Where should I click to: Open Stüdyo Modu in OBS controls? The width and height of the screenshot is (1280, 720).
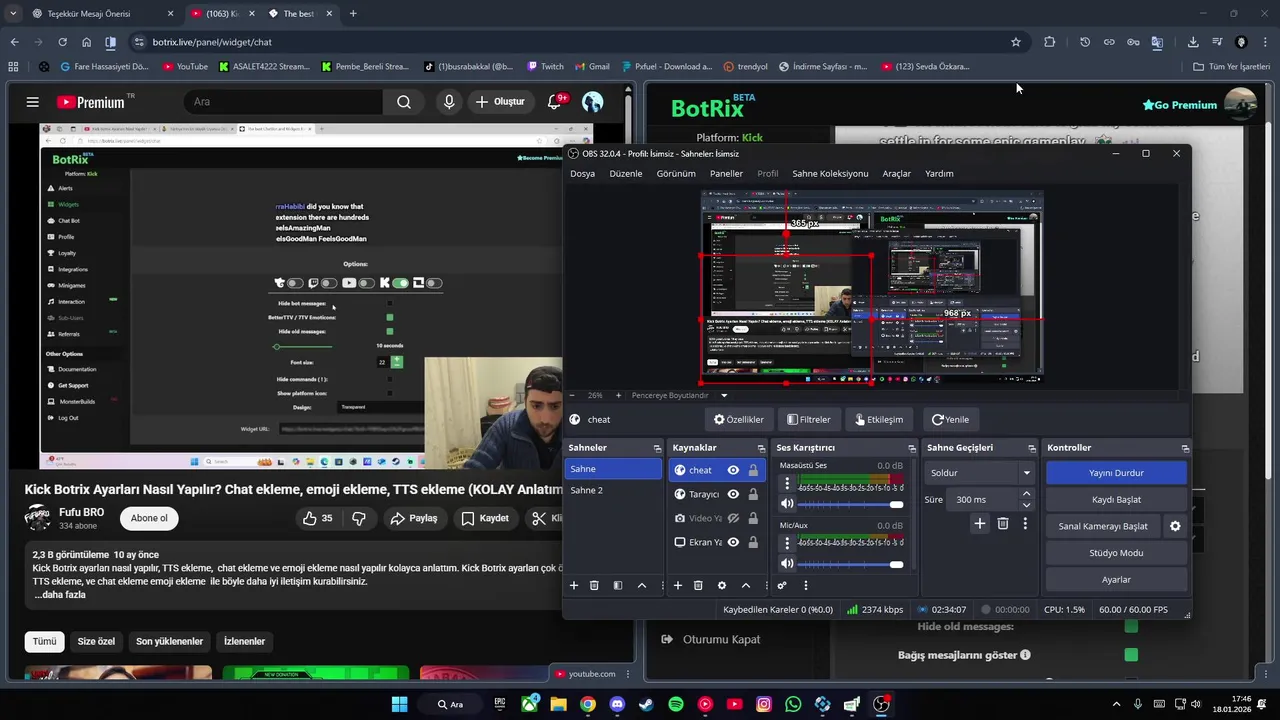point(1116,553)
